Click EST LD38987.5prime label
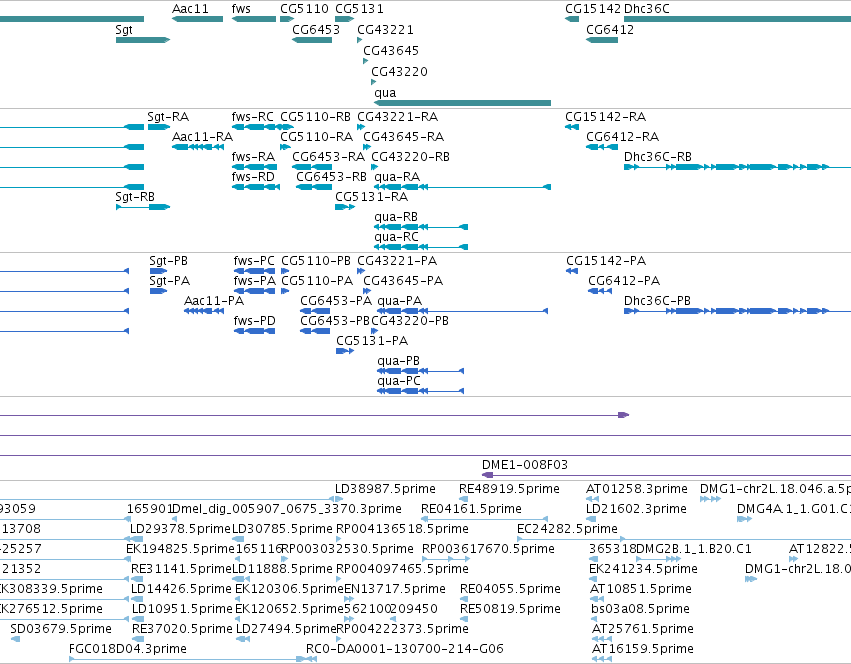The image size is (851, 664). pyautogui.click(x=385, y=489)
